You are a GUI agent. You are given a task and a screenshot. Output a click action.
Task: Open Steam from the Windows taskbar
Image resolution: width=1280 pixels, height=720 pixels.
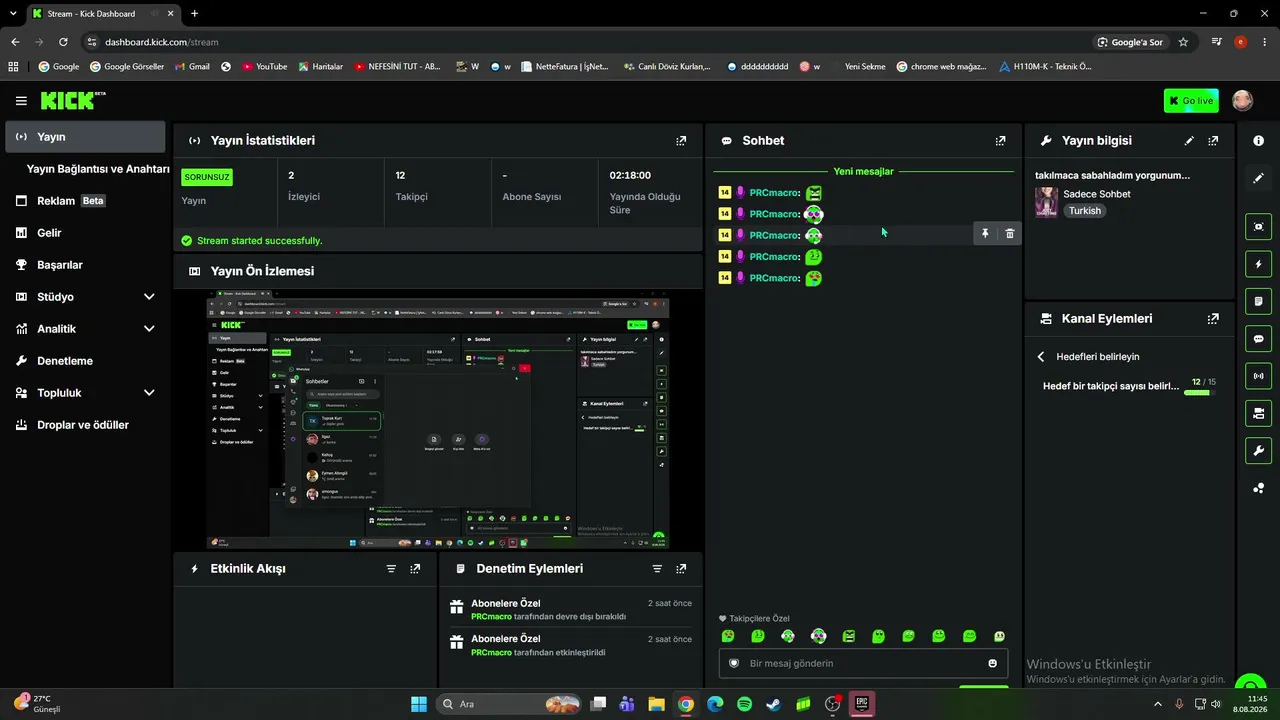774,704
